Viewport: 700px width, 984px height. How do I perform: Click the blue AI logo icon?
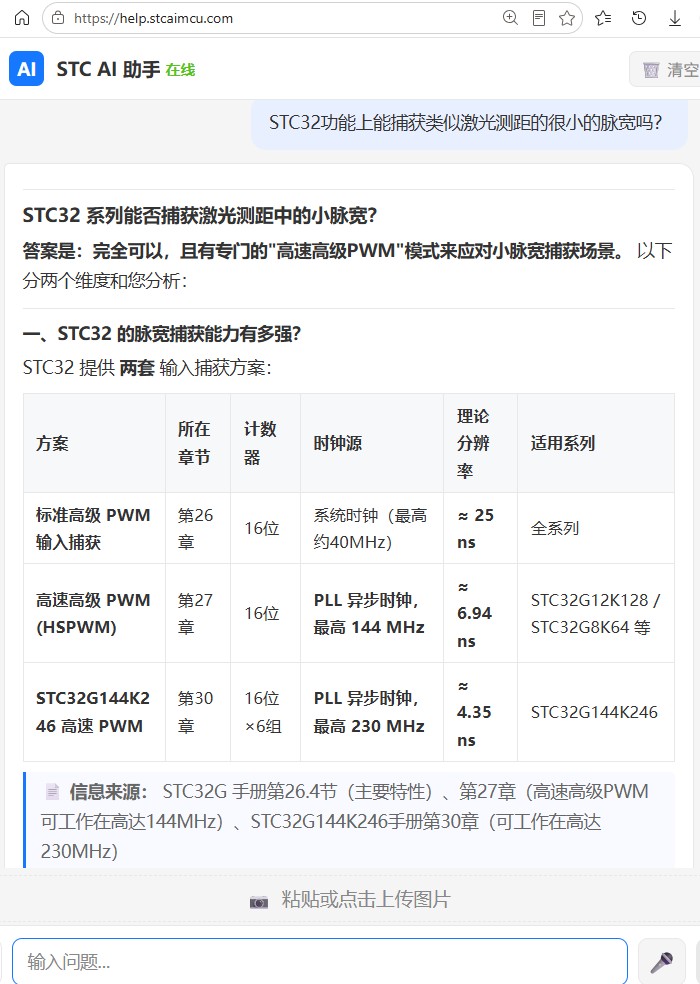26,68
